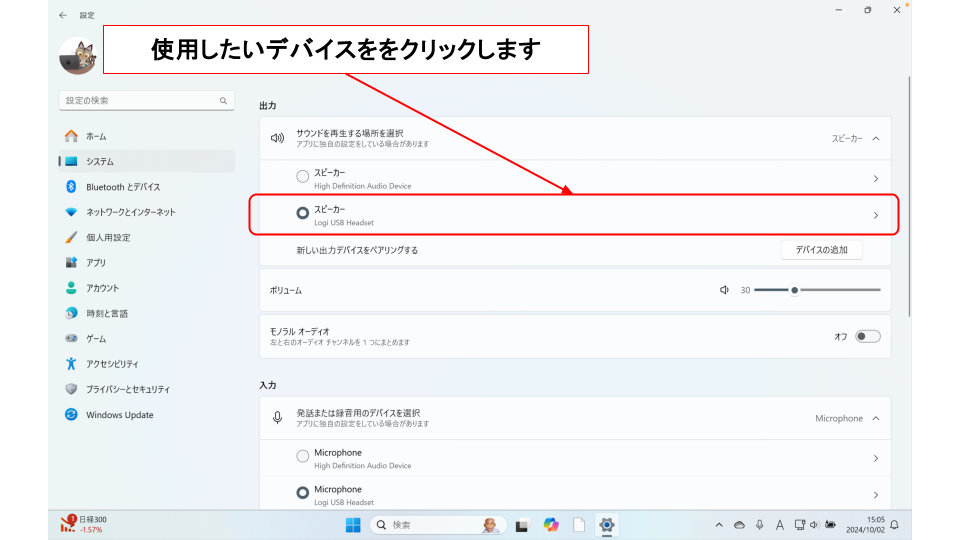Open Logi USB Headset speaker properties chevron
Viewport: 960px width, 540px height.
[875, 215]
